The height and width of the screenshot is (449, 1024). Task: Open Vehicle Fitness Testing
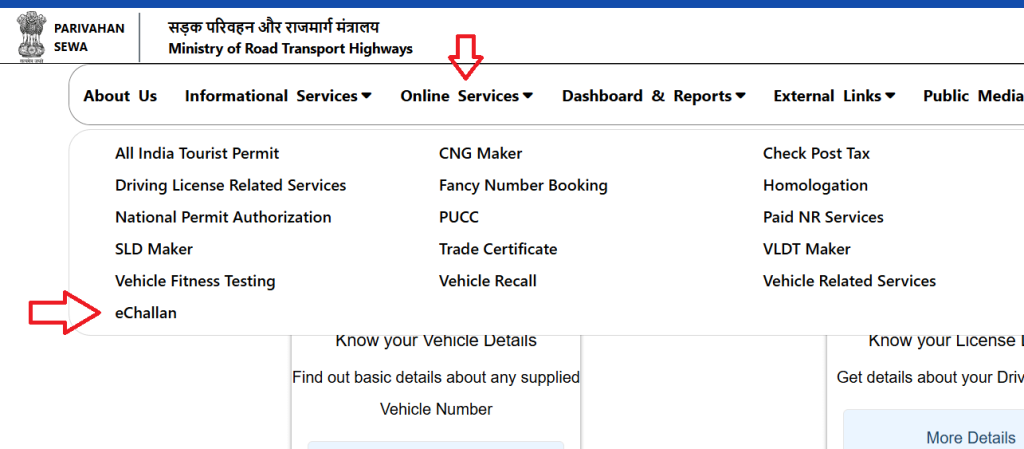(195, 281)
